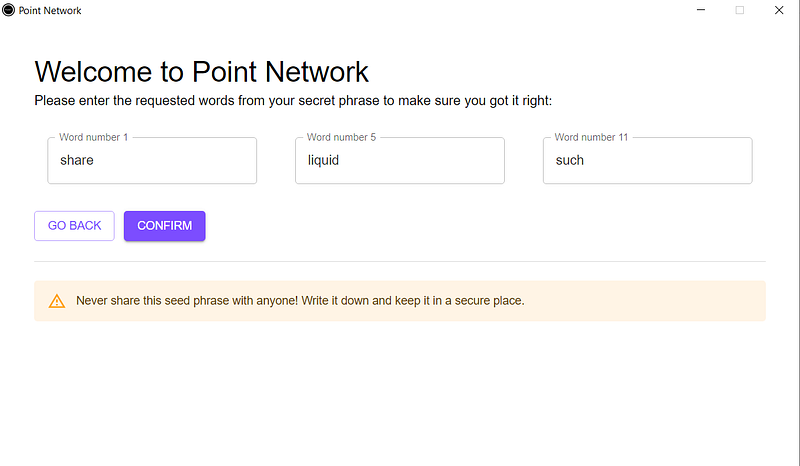Click the 'Never share this seed phrase' warning text
Screen dimensions: 800x466
[300, 300]
